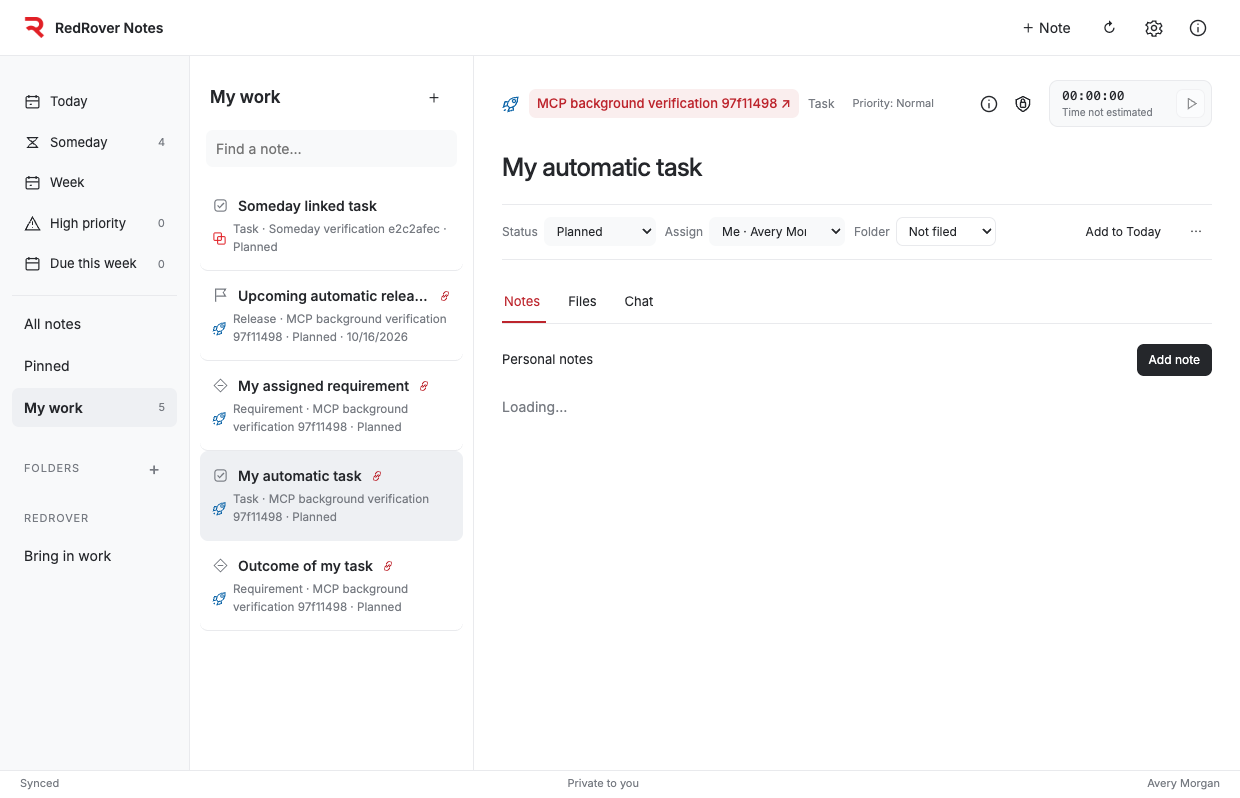Image resolution: width=1240 pixels, height=798 pixels.
Task: Open the Assign dropdown
Action: [x=777, y=232]
